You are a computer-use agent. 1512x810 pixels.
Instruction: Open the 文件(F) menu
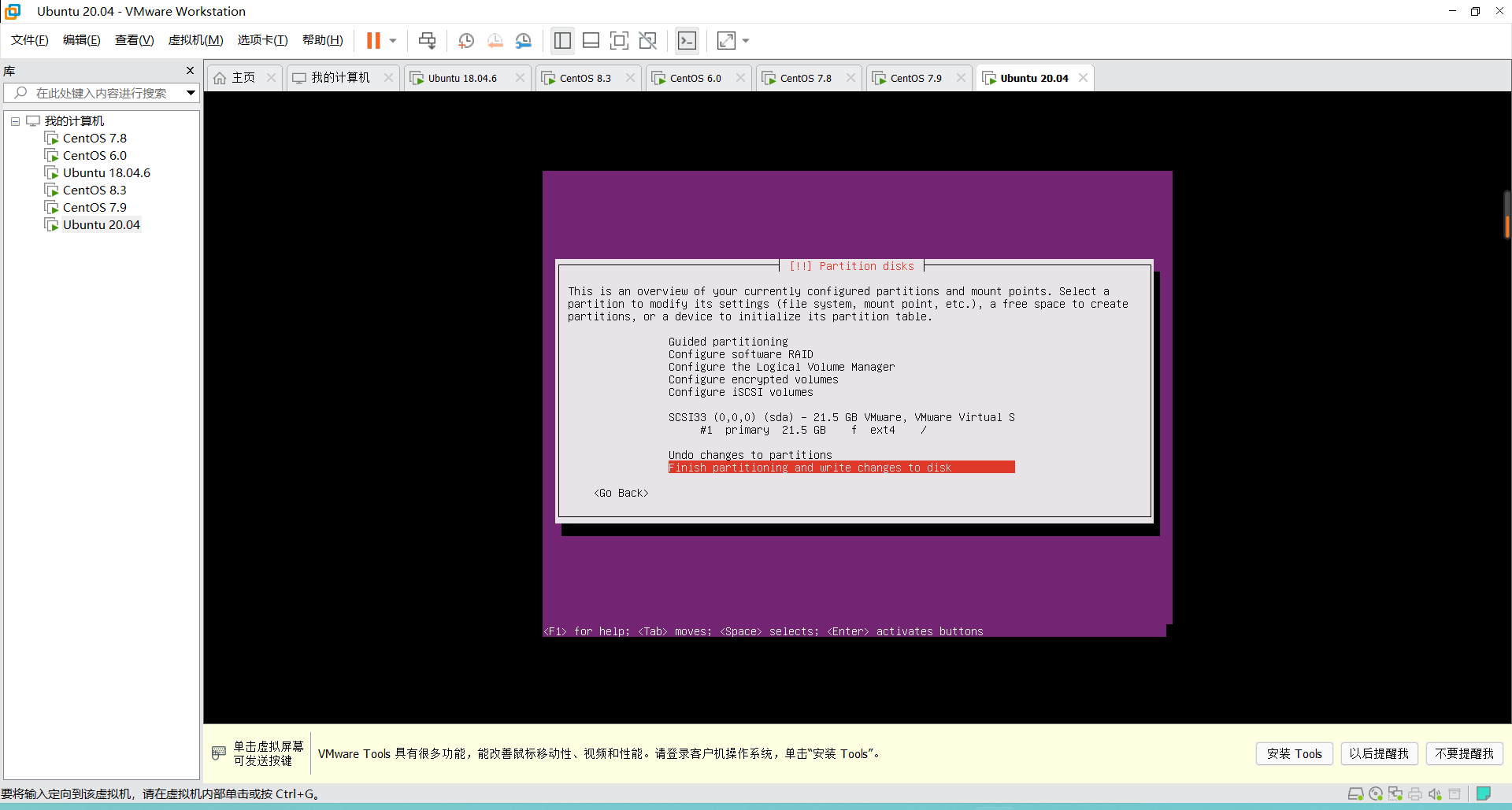[30, 40]
